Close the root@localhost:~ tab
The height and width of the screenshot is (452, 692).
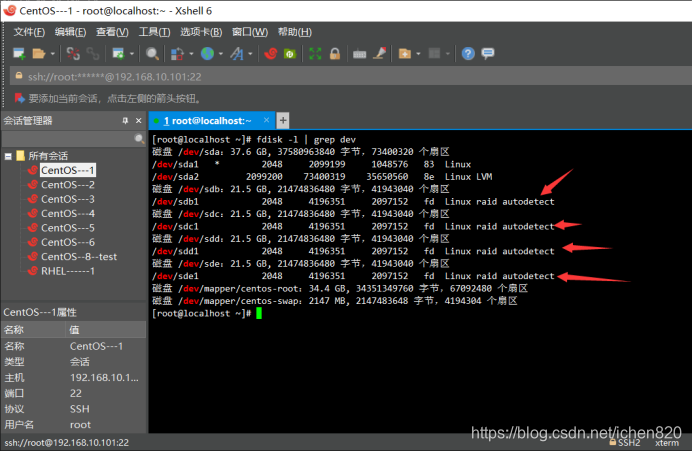pyautogui.click(x=266, y=120)
